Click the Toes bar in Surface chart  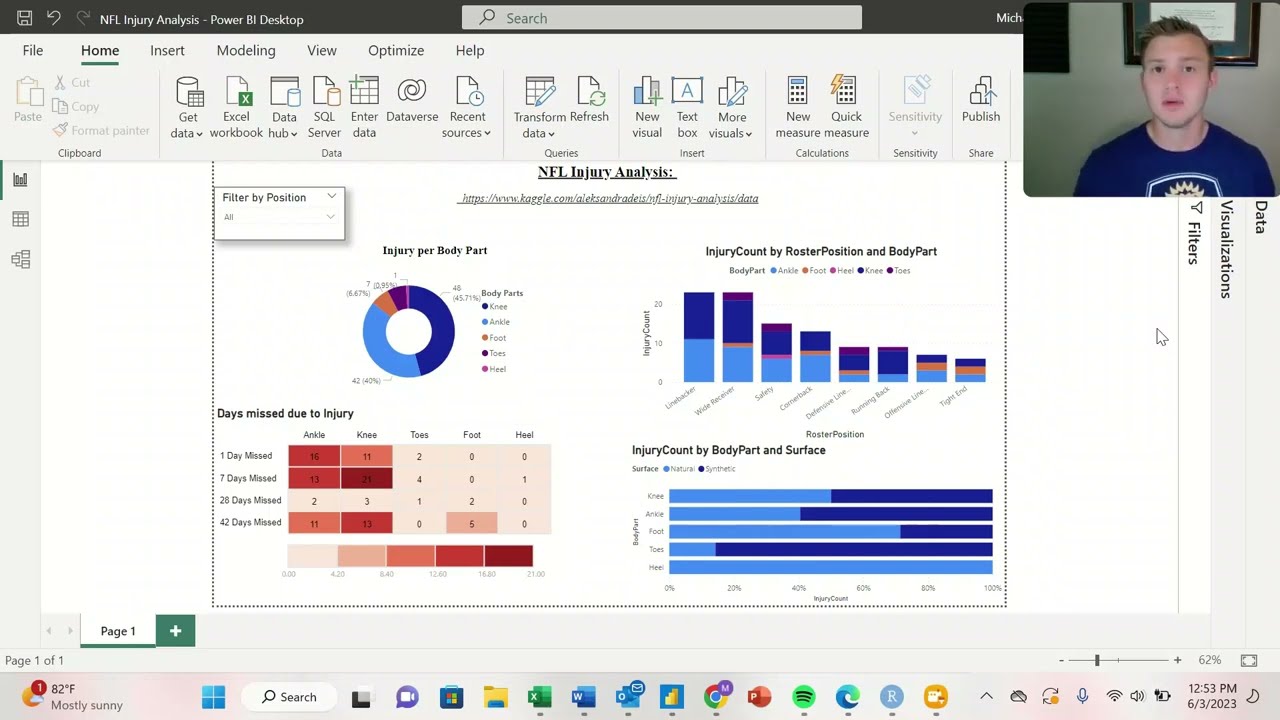tap(830, 549)
